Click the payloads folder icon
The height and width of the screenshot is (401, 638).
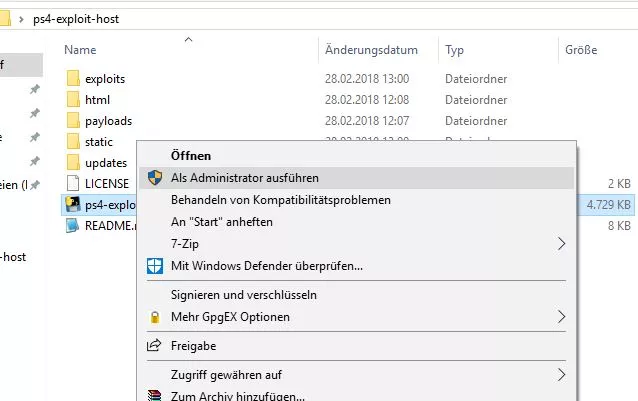tap(73, 120)
